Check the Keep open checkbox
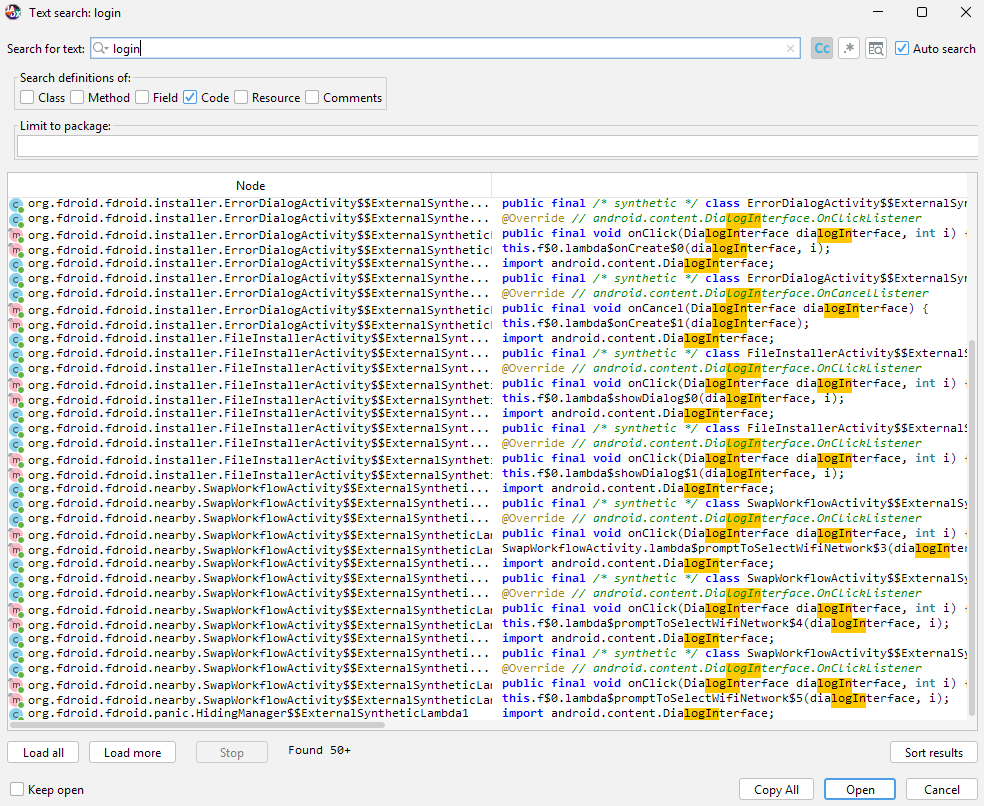This screenshot has width=984, height=806. pyautogui.click(x=17, y=789)
